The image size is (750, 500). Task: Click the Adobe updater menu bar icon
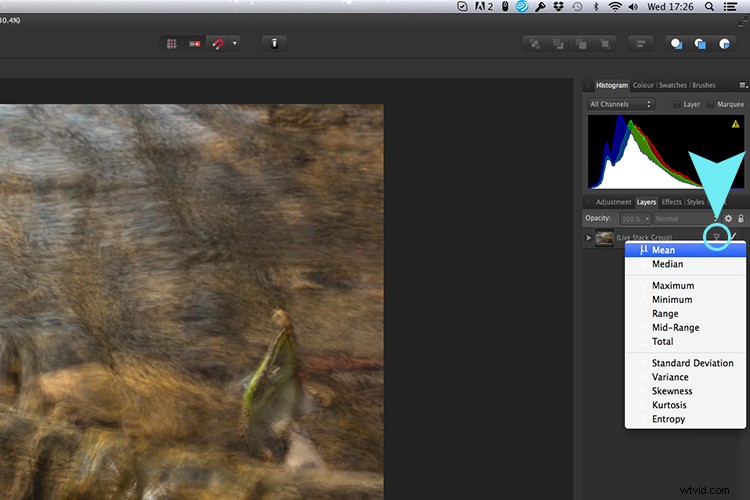pyautogui.click(x=484, y=6)
